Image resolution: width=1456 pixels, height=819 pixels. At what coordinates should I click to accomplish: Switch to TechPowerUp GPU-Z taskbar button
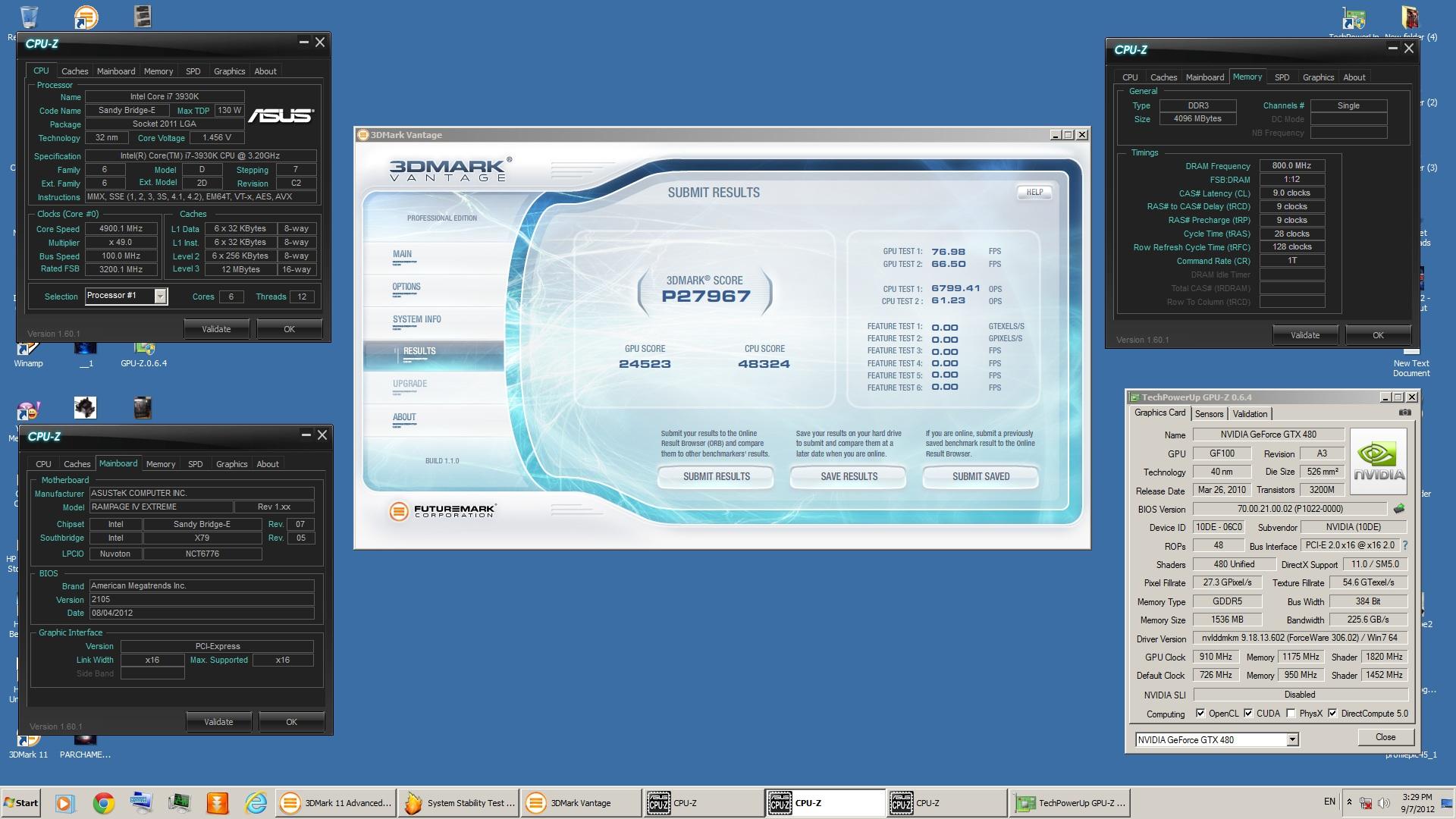pos(1069,803)
